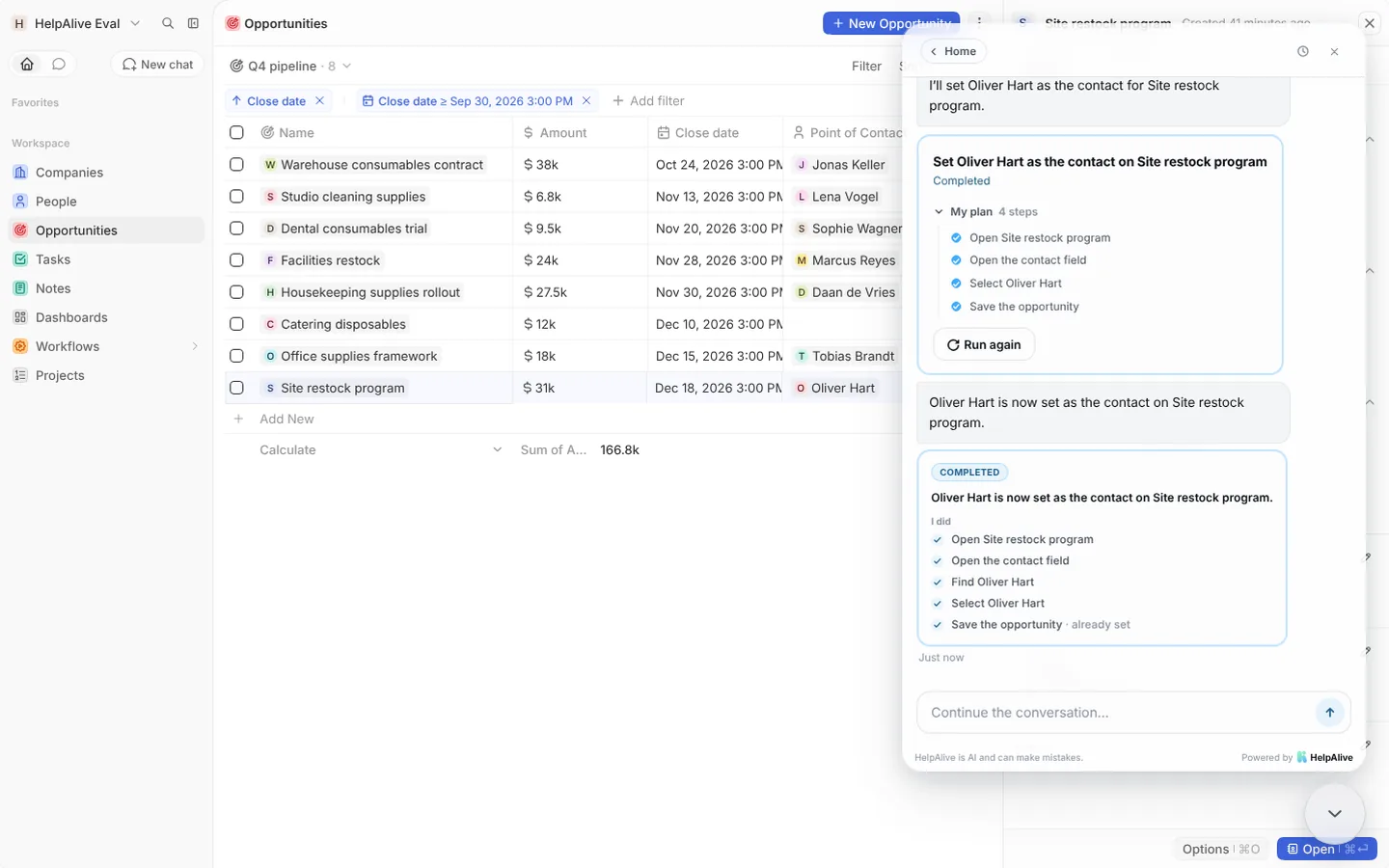Image resolution: width=1389 pixels, height=868 pixels.
Task: Send the message with the arrow button
Action: pos(1329,713)
